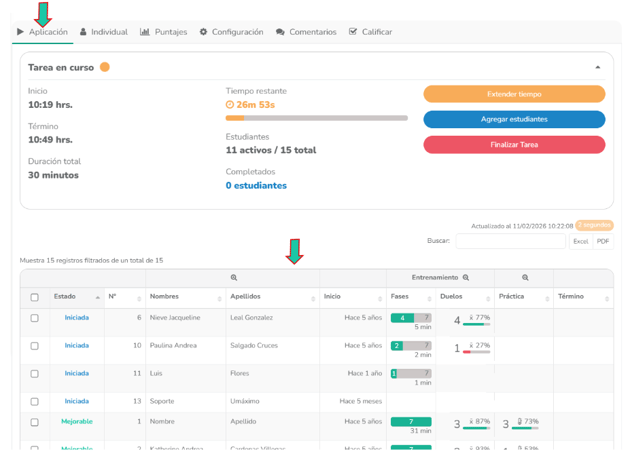Click the magnifier icon above the Práctica column
This screenshot has width=630, height=460.
[525, 277]
